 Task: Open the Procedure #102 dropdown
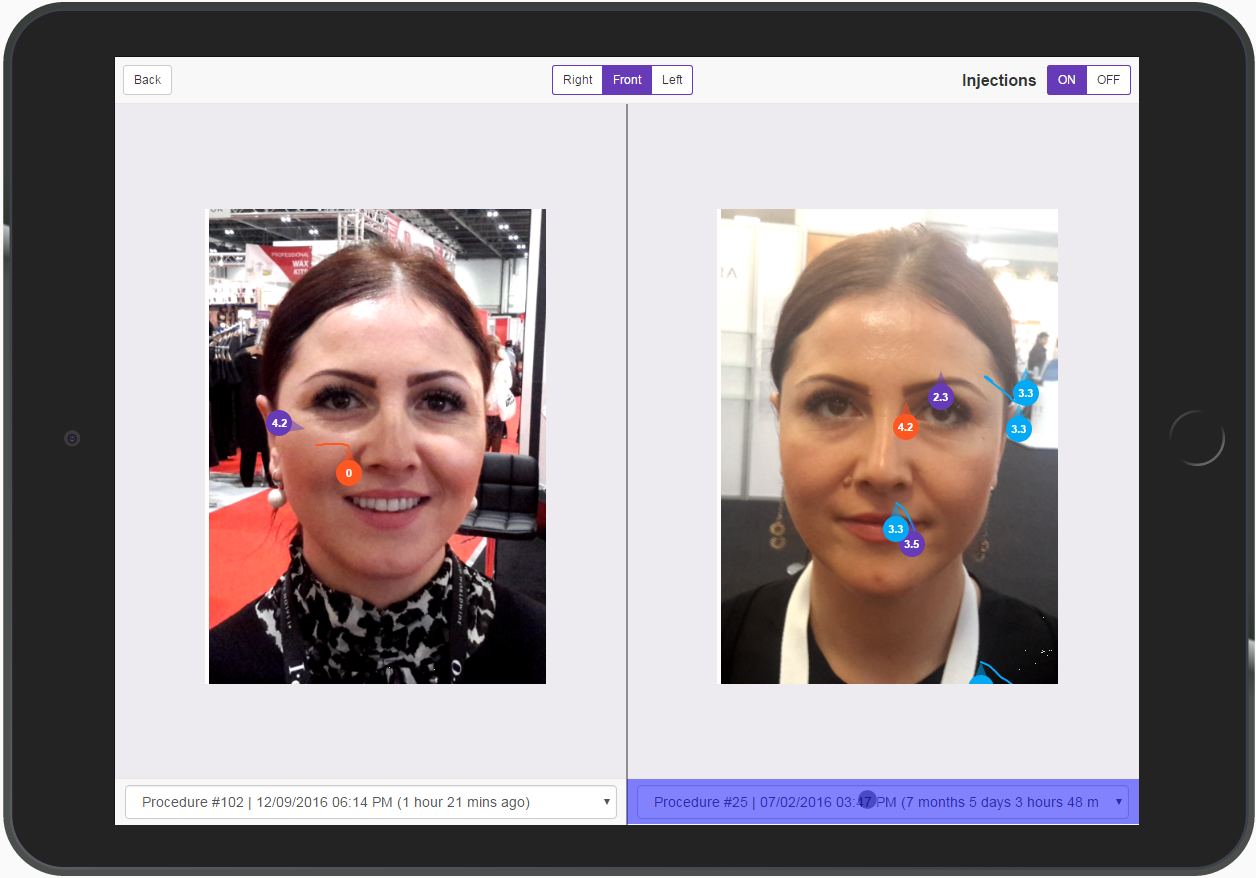[371, 802]
